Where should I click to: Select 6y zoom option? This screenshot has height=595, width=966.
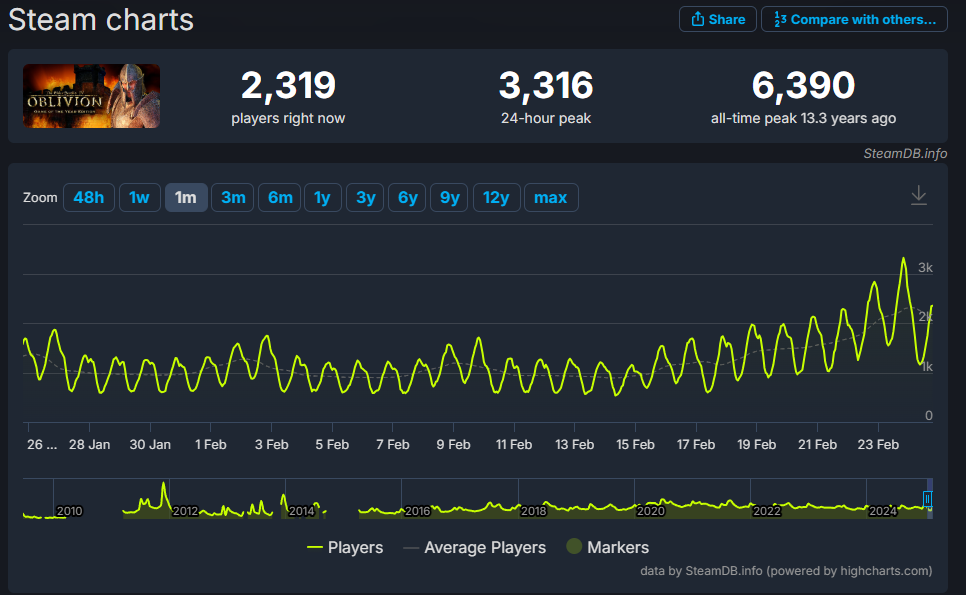(x=407, y=198)
